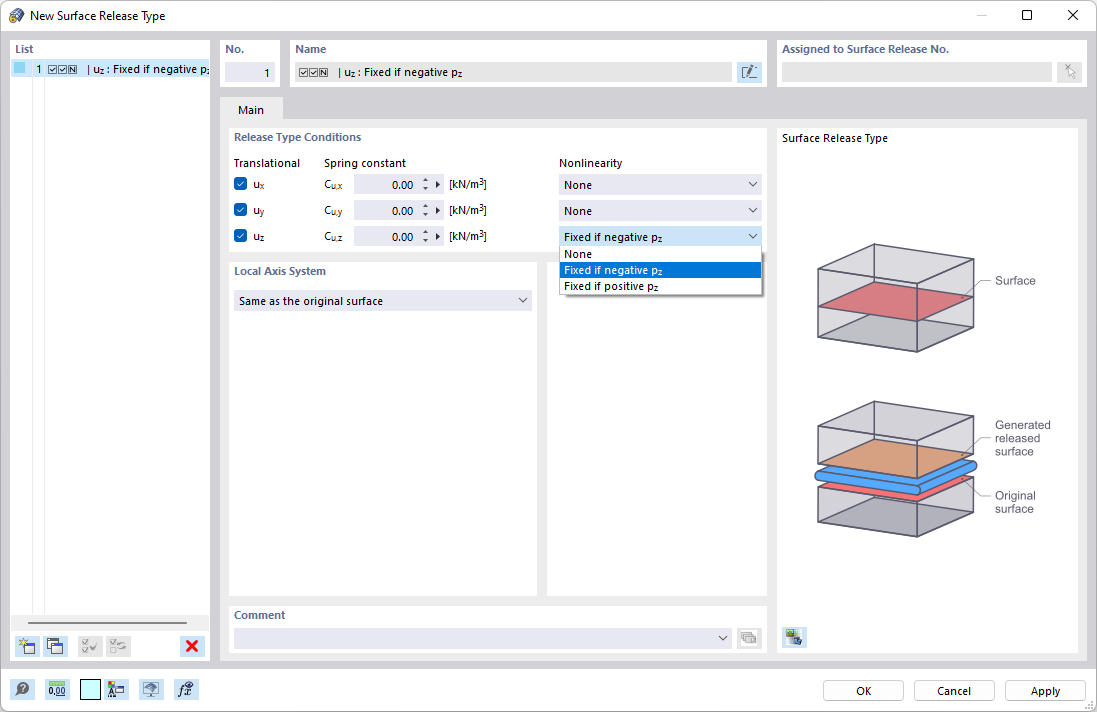1097x712 pixels.
Task: Expand the Local Axis System dropdown
Action: [x=383, y=301]
